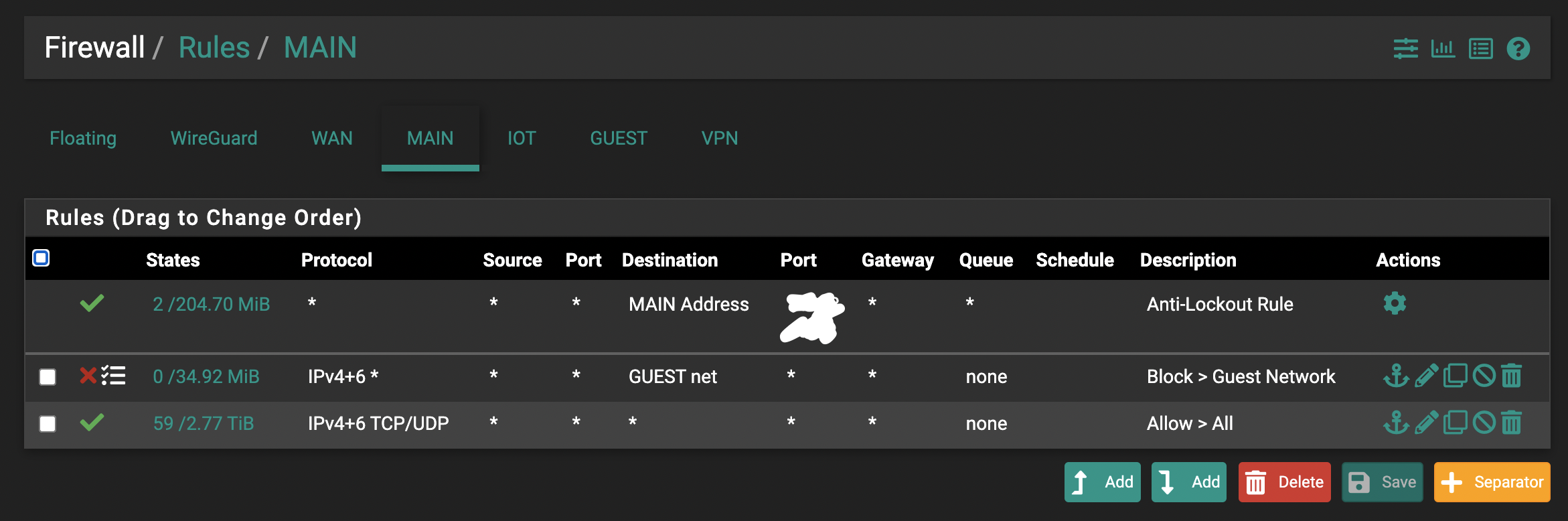Screen dimensions: 1568x521
Task: Toggle the select-all rules checkbox in header
Action: pos(41,258)
